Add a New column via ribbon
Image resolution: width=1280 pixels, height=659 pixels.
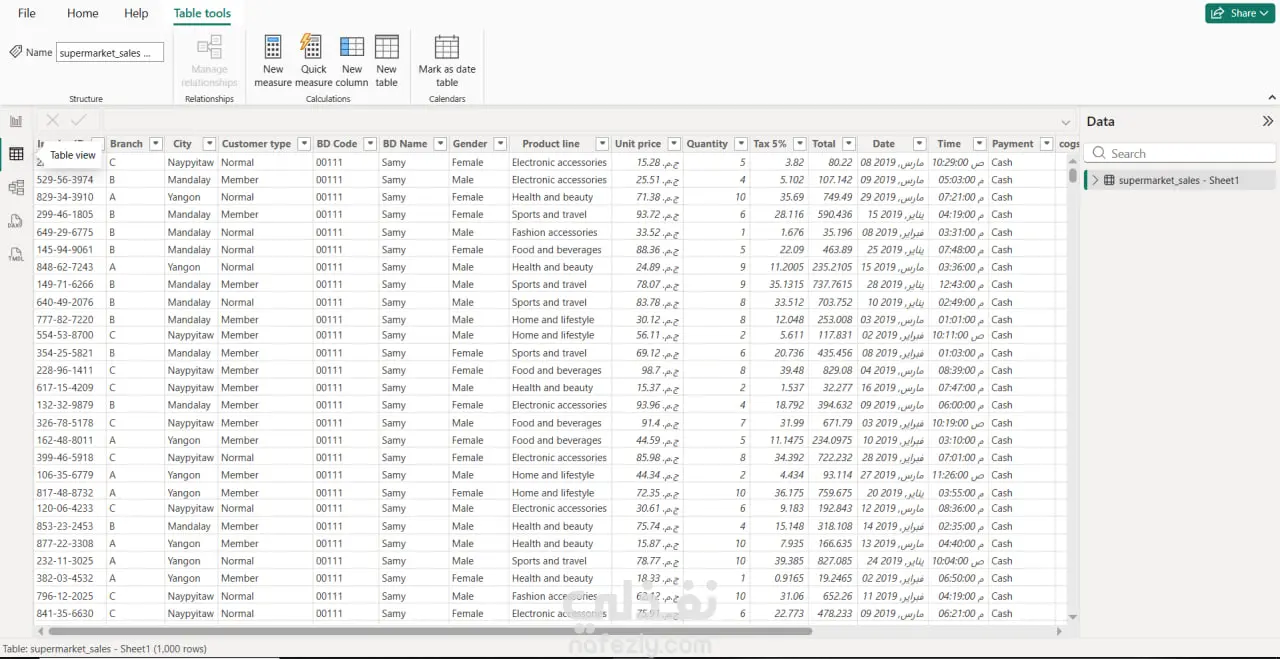coord(352,61)
